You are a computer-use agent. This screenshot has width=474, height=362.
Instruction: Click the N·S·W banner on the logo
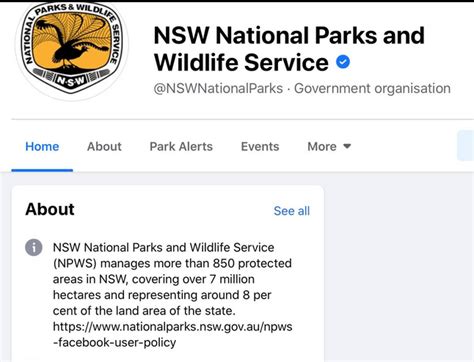coord(70,80)
